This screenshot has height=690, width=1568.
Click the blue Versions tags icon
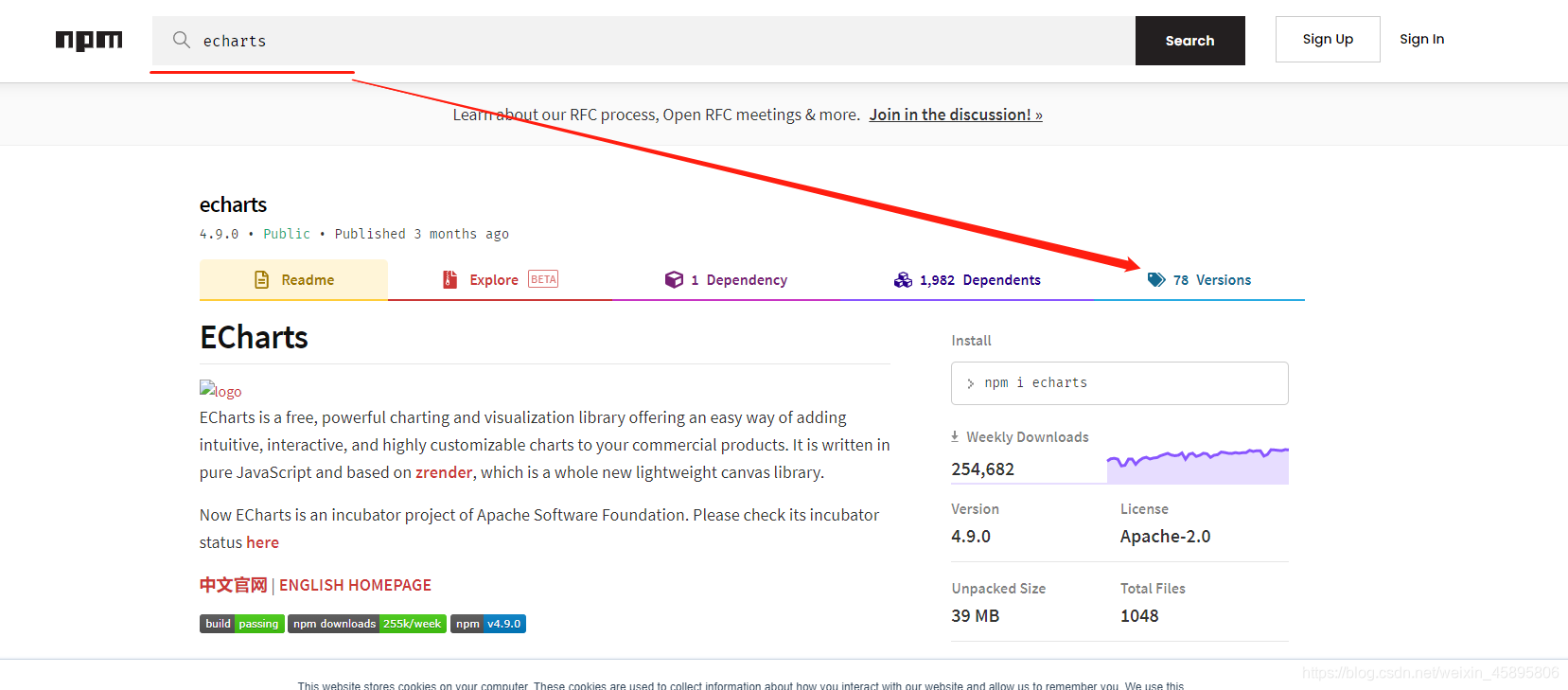pos(1156,279)
